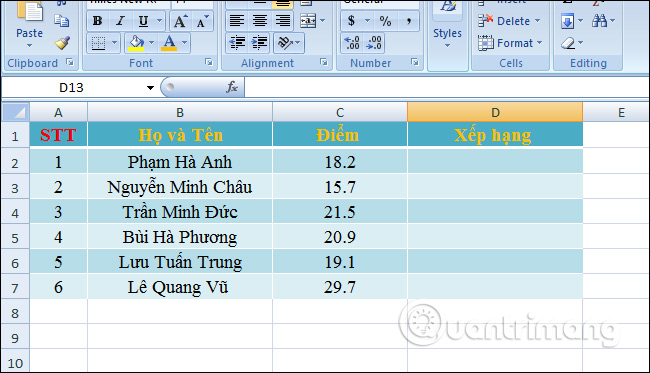The width and height of the screenshot is (650, 373).
Task: Select cell 'Trần Minh Đức'
Action: (x=180, y=212)
